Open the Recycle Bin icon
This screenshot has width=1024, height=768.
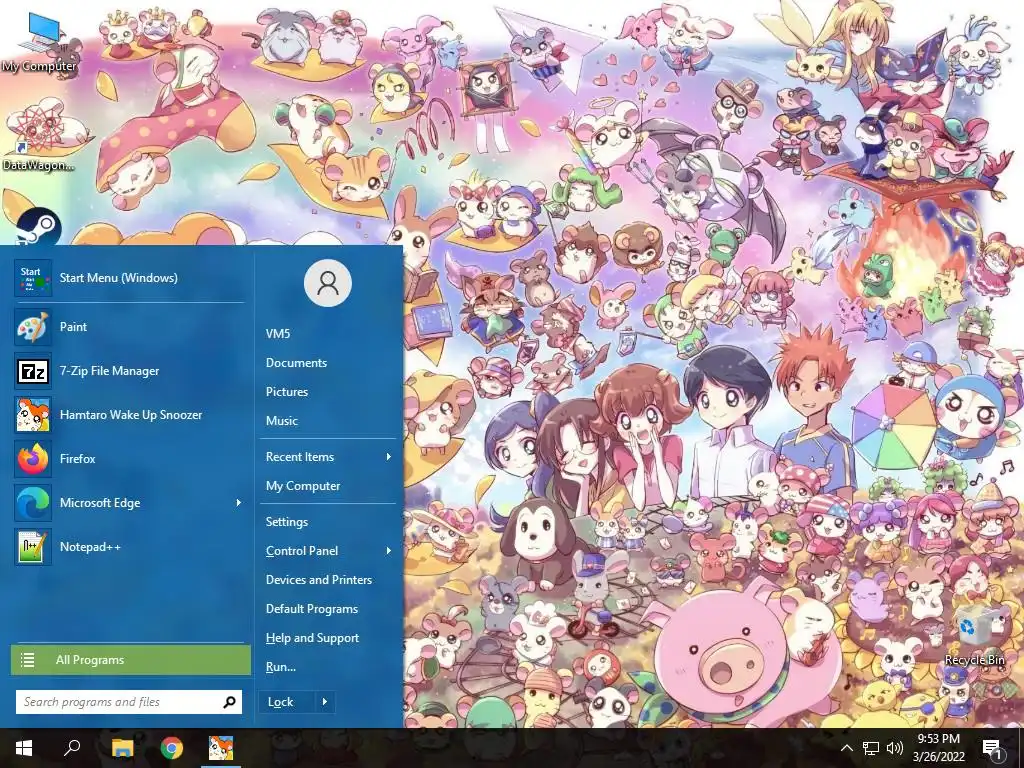pos(974,635)
